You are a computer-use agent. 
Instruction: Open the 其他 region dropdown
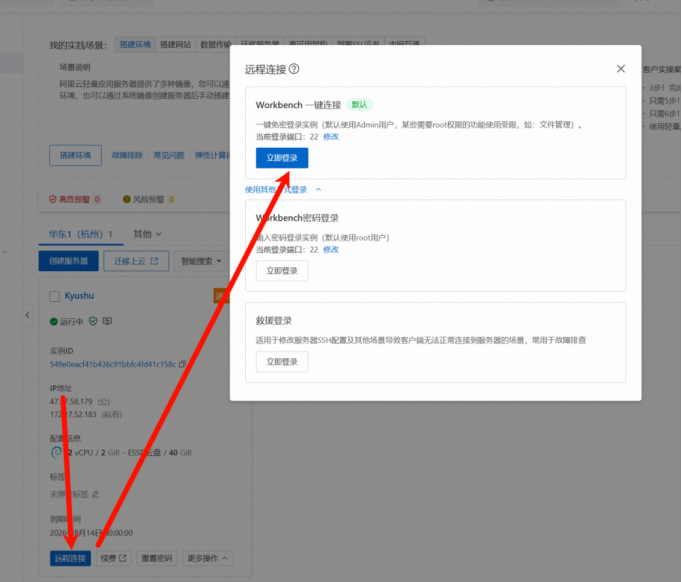pyautogui.click(x=147, y=234)
